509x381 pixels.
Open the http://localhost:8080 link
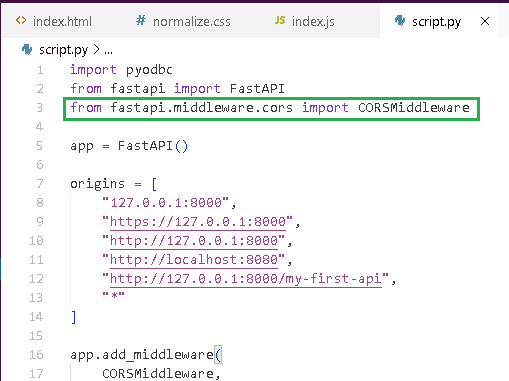pos(194,260)
